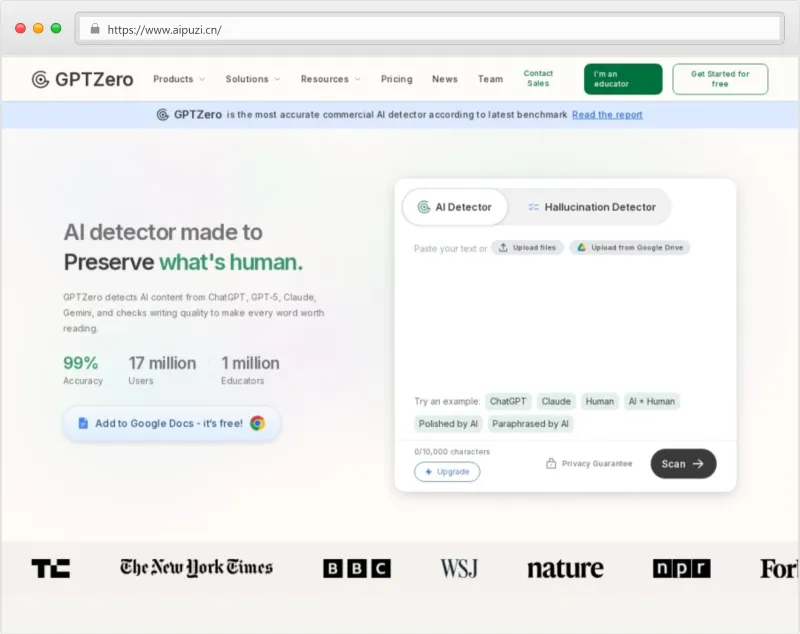Try the AI + Human example
Screen dimensions: 800x634
(652, 401)
